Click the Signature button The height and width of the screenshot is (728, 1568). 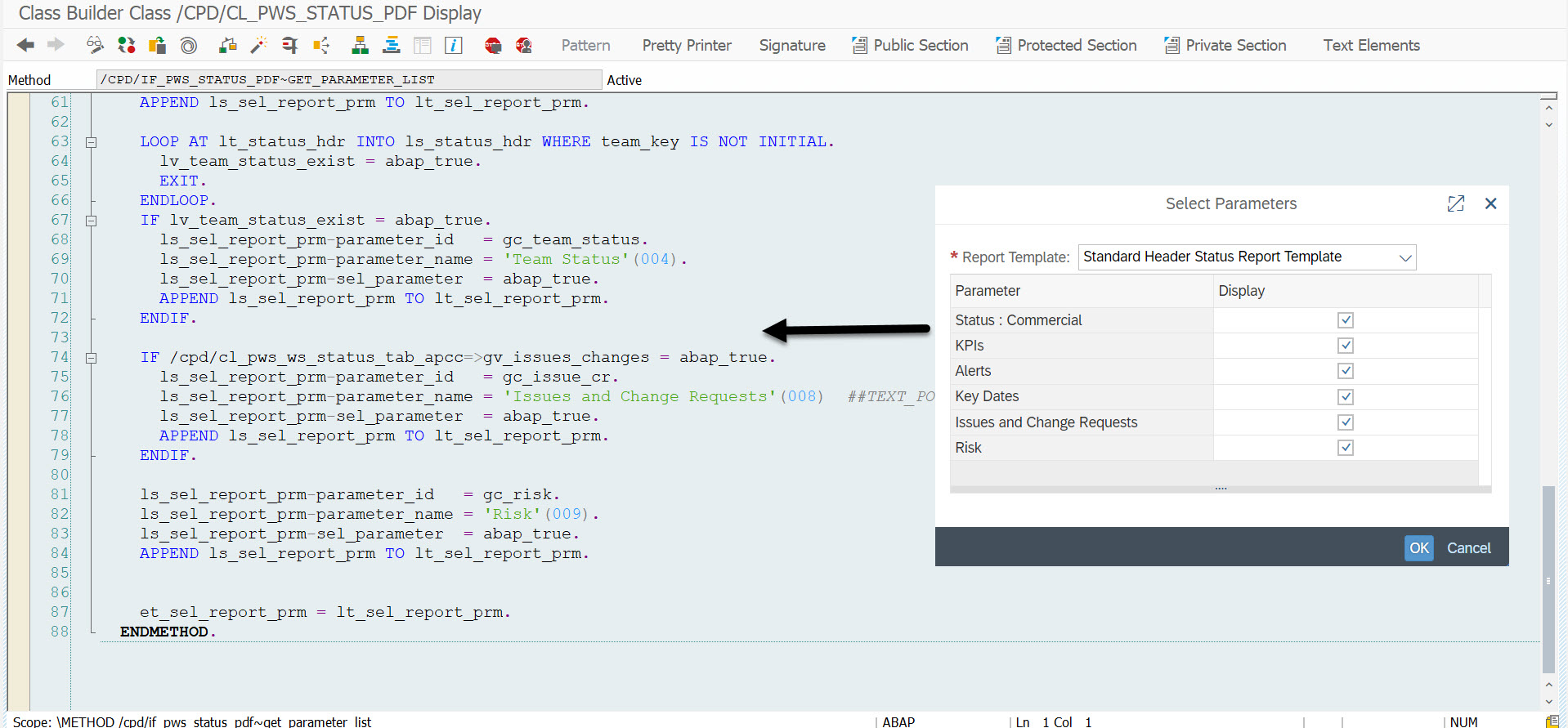792,46
